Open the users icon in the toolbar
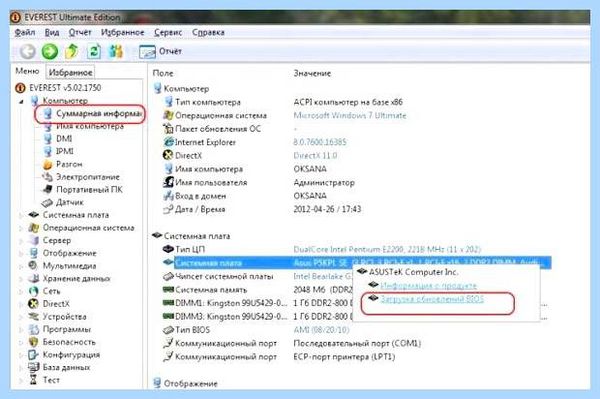The width and height of the screenshot is (600, 399). 116,51
